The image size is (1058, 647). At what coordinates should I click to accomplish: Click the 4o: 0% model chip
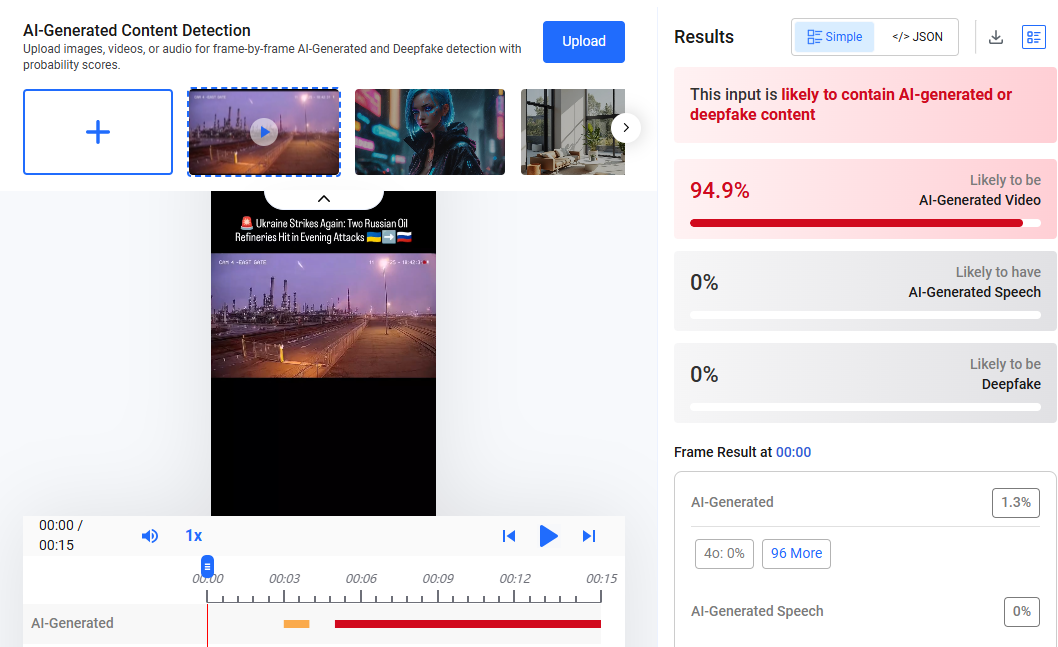pos(724,554)
